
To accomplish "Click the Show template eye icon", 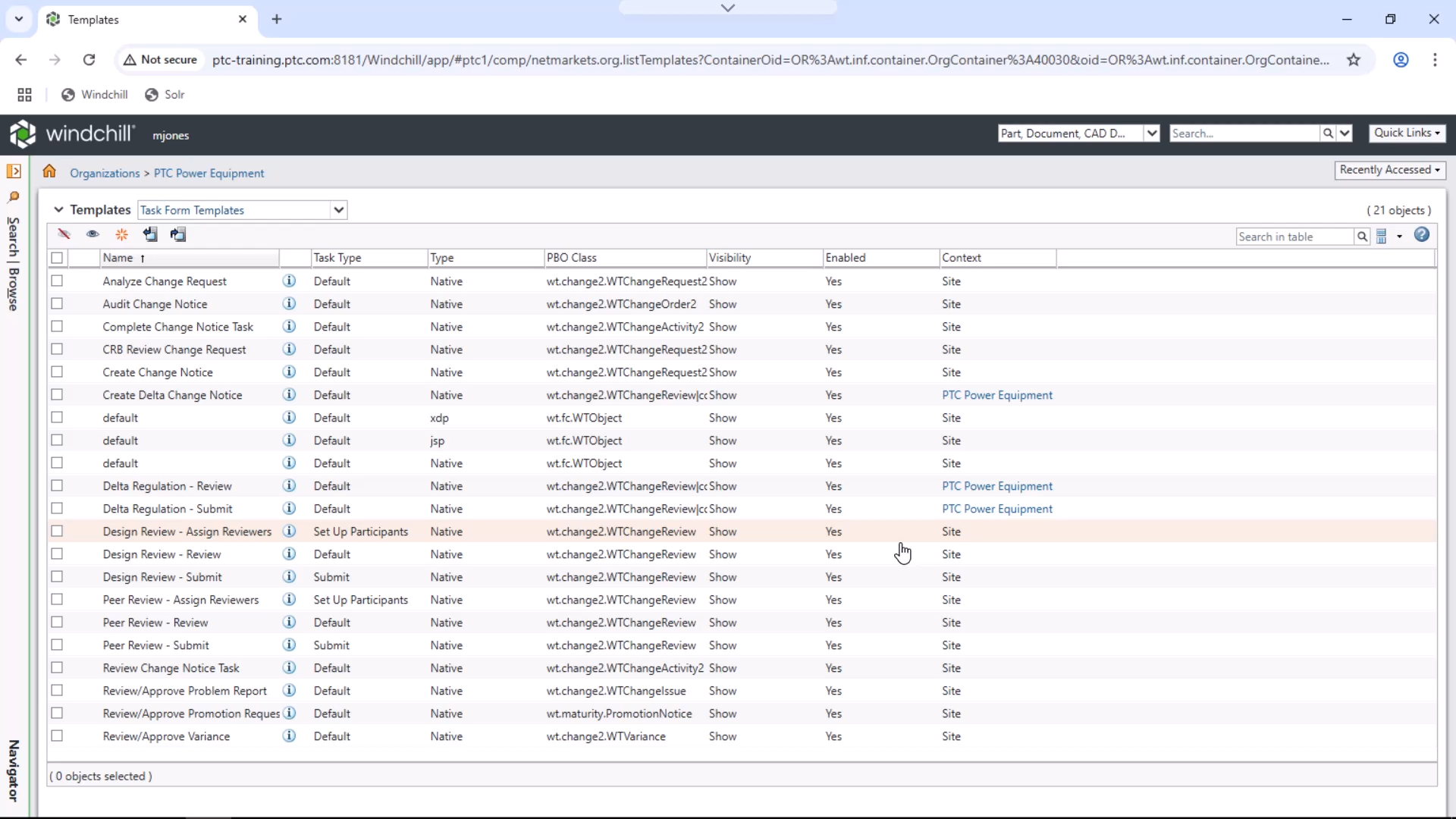I will pos(93,234).
